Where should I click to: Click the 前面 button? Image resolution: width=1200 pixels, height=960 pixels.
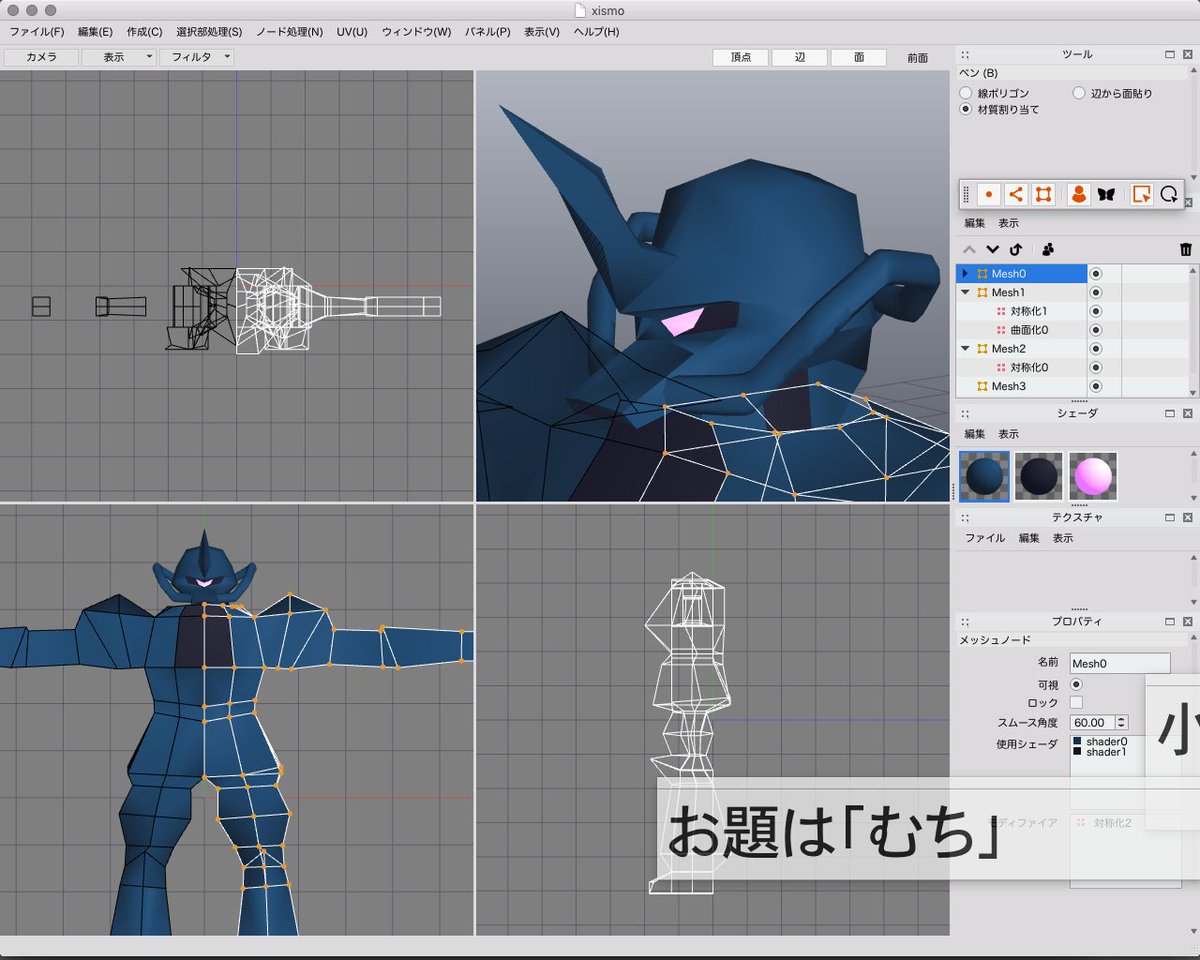(x=917, y=58)
